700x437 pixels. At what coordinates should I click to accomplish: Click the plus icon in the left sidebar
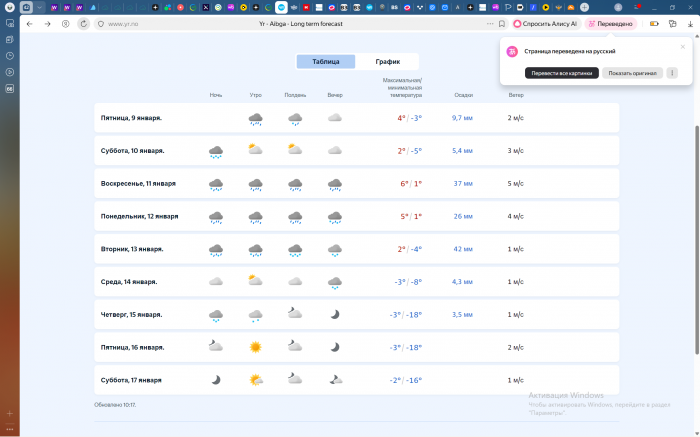pyautogui.click(x=9, y=412)
